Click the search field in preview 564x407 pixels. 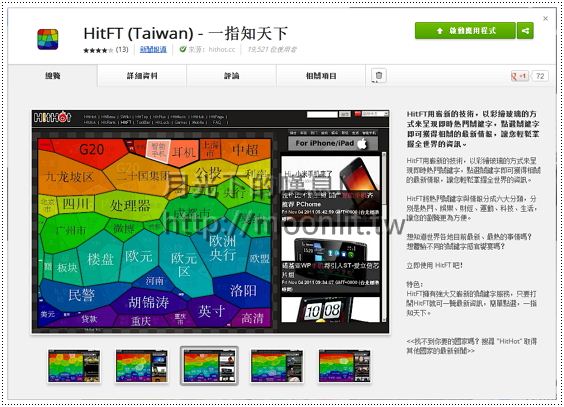tap(322, 114)
